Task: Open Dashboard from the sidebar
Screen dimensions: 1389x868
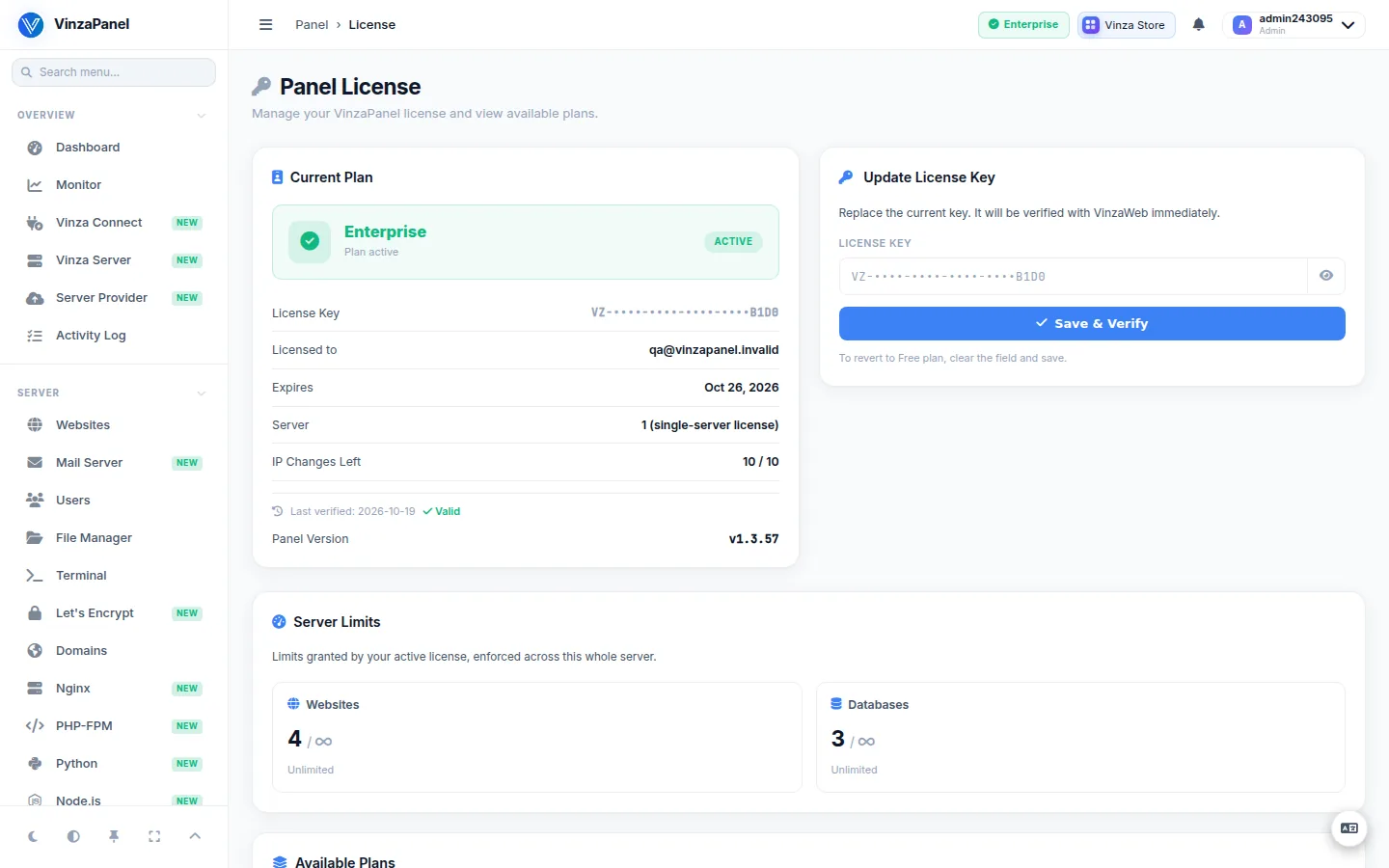Action: tap(114, 148)
